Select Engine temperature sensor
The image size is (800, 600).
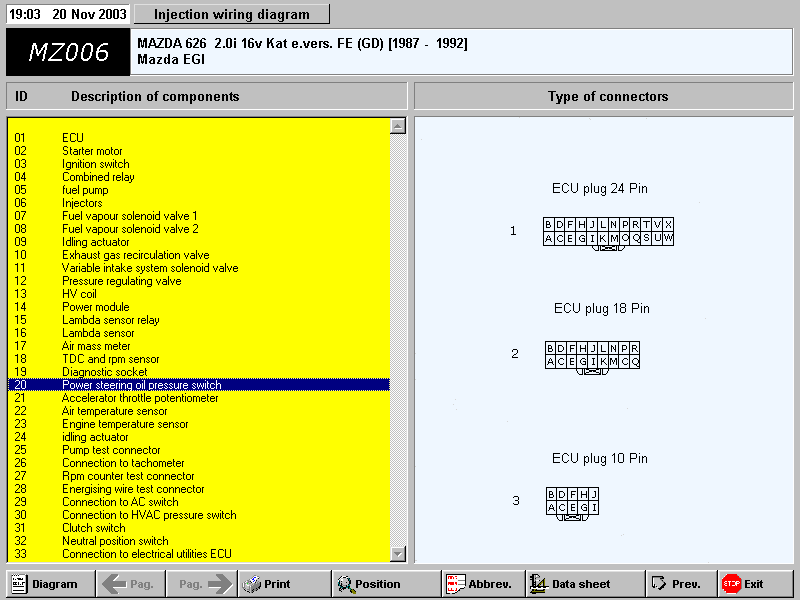tap(199, 424)
